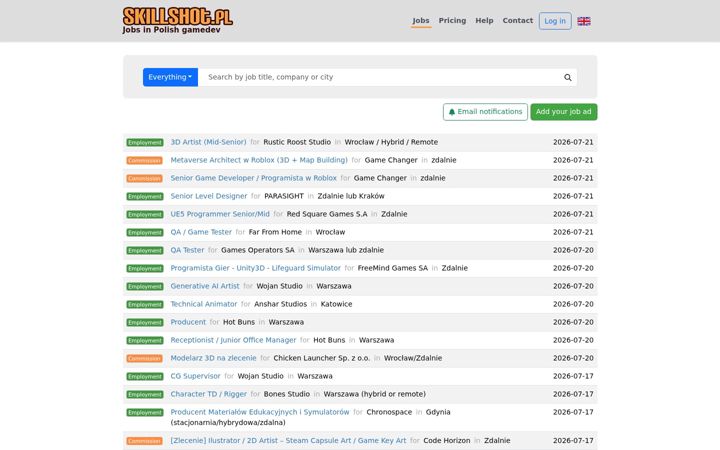Click company name Rustic Roost Studio

(x=297, y=142)
